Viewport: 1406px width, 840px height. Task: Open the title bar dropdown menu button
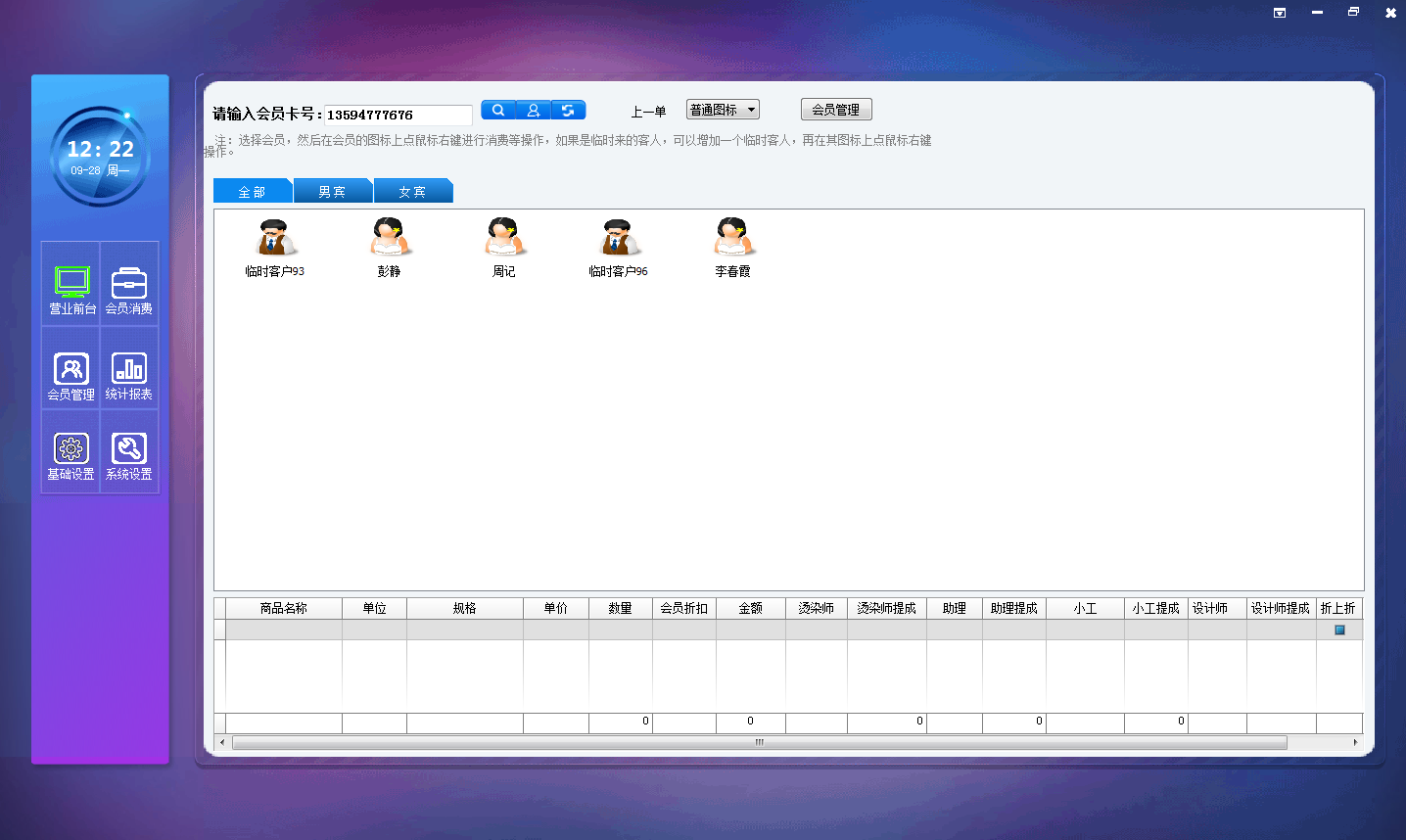(x=1280, y=13)
